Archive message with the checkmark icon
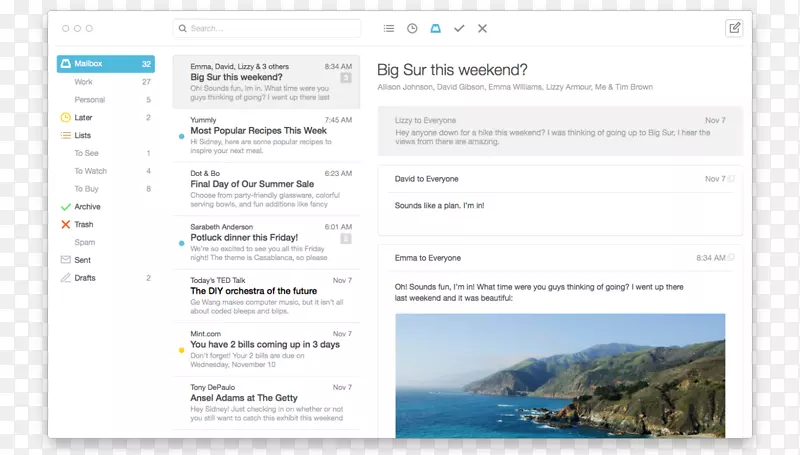Screen dimensions: 800x455 pos(459,29)
